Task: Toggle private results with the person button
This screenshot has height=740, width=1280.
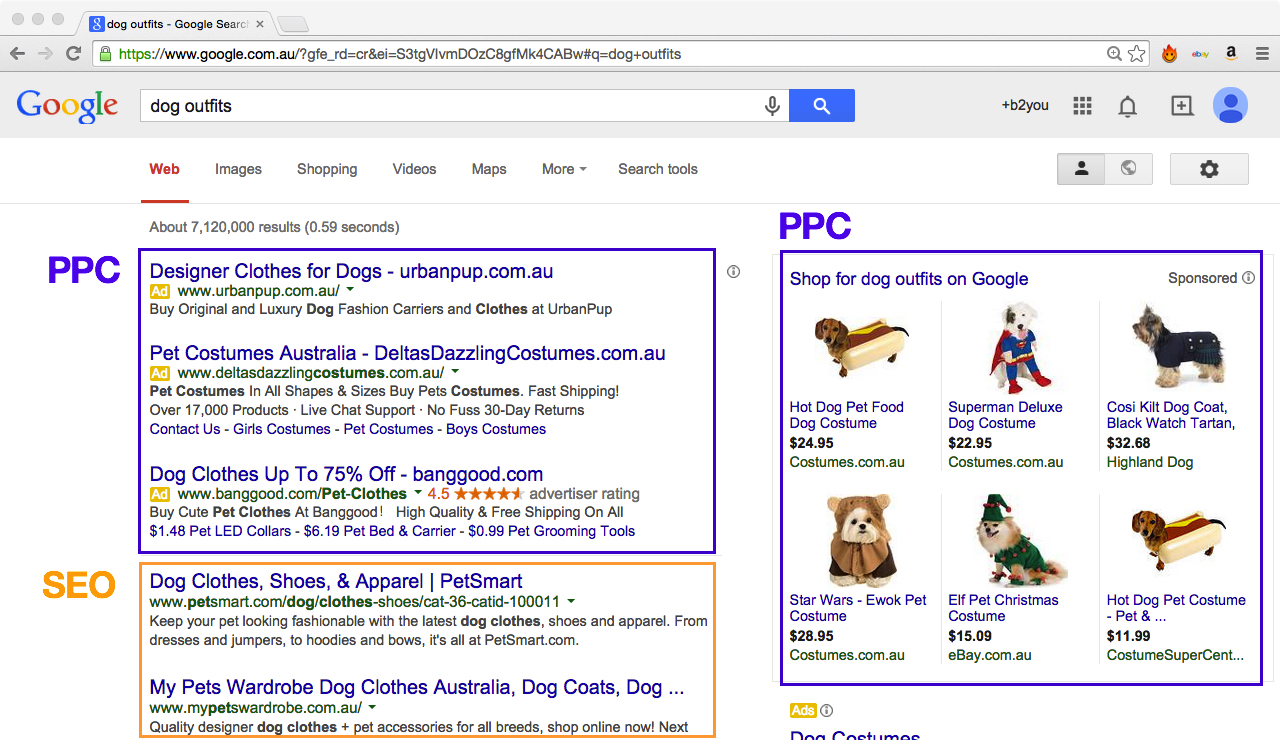Action: [1081, 169]
